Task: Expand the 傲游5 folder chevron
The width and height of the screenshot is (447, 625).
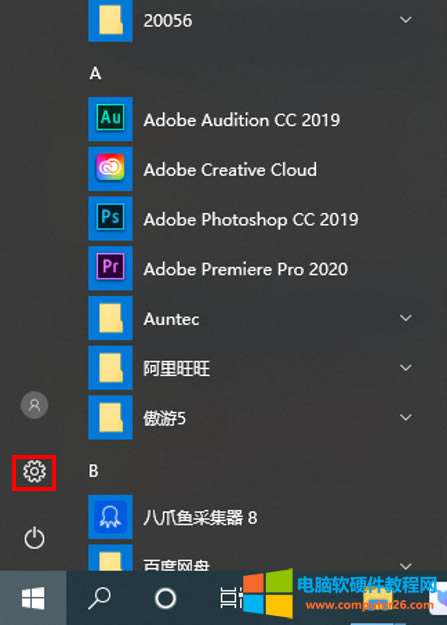Action: point(406,417)
